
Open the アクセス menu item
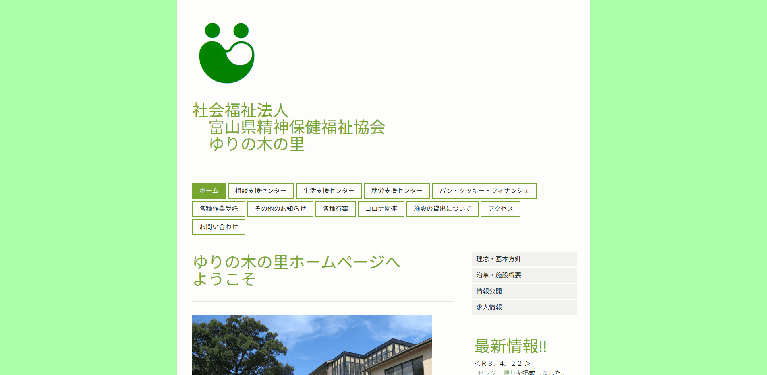coord(500,209)
